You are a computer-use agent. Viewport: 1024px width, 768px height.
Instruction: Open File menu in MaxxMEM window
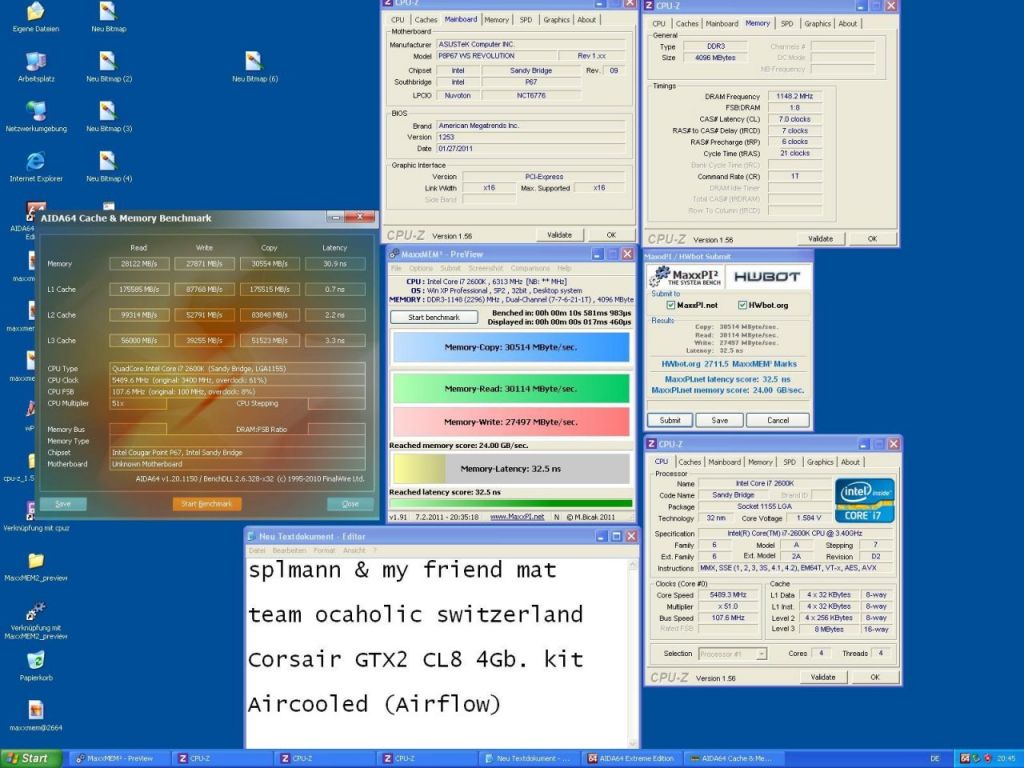(x=396, y=268)
